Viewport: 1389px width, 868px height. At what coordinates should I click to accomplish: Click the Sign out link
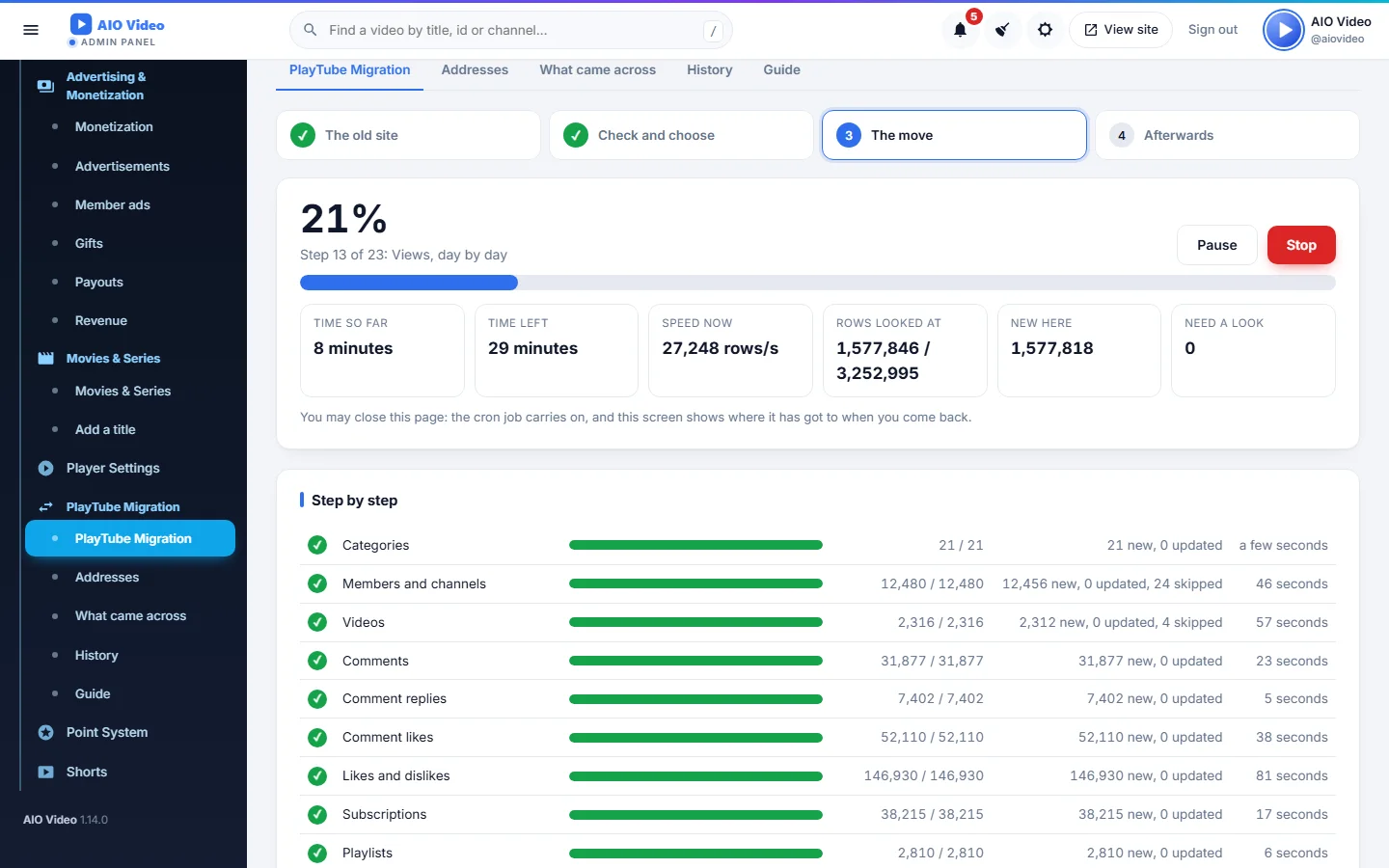(x=1212, y=30)
